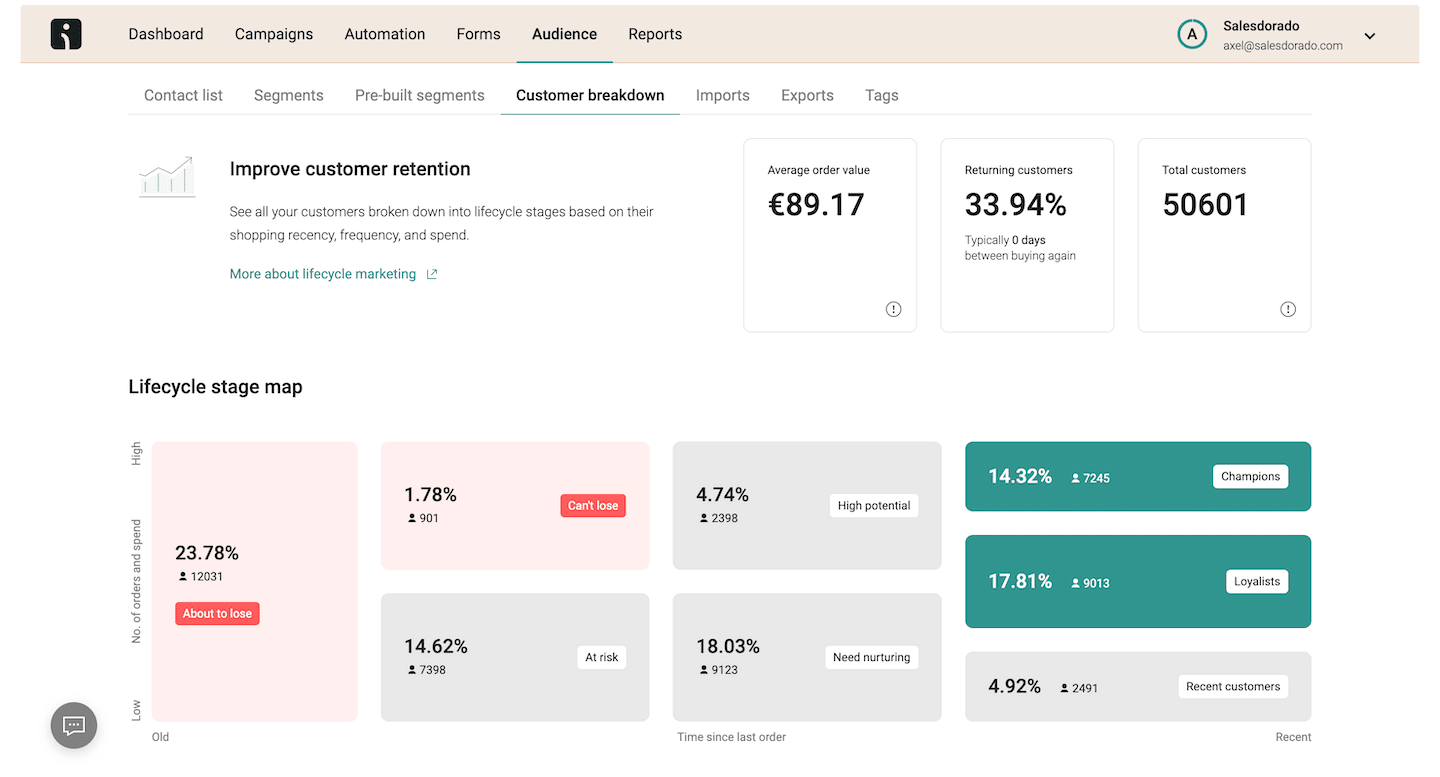The width and height of the screenshot is (1440, 777).
Task: Open the Need nurturing stage tile
Action: 807,657
